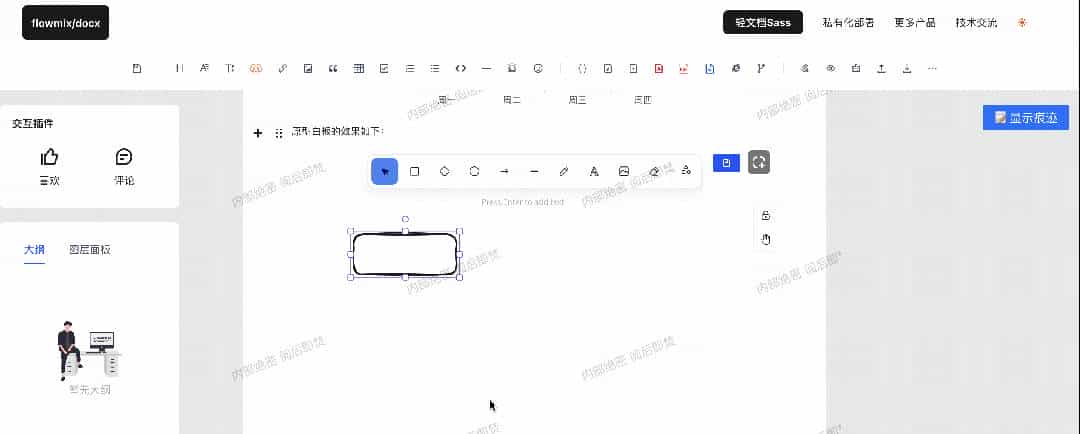Click the upload arrow icon in toolbar
The width and height of the screenshot is (1080, 434).
(881, 68)
